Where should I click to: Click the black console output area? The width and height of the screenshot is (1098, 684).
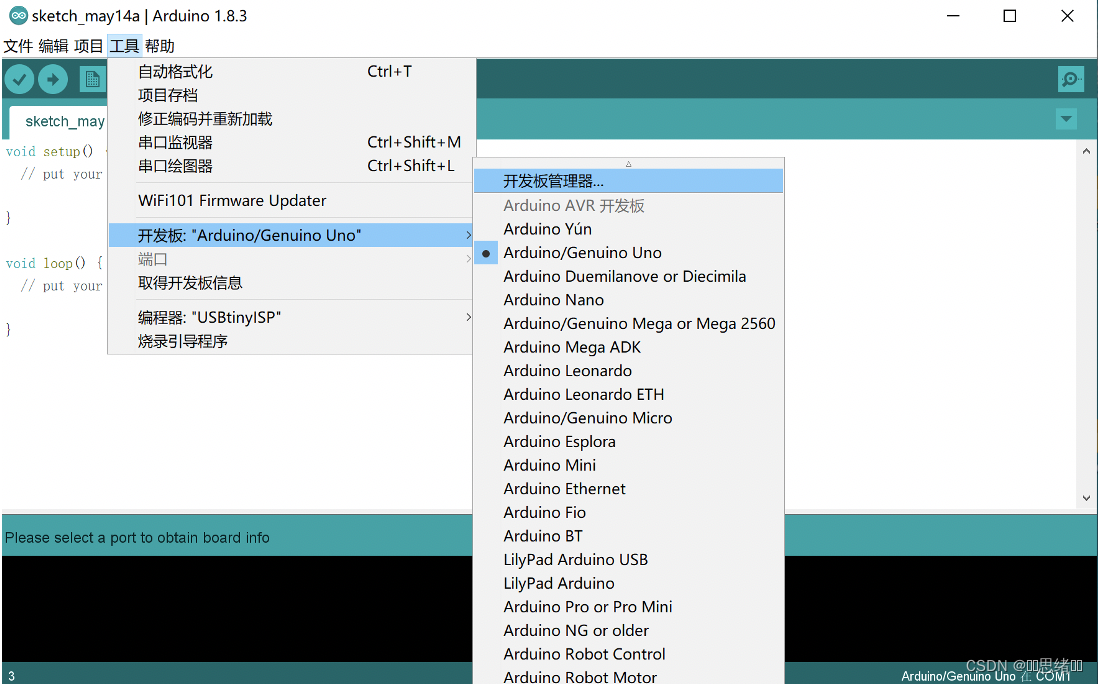tap(237, 608)
